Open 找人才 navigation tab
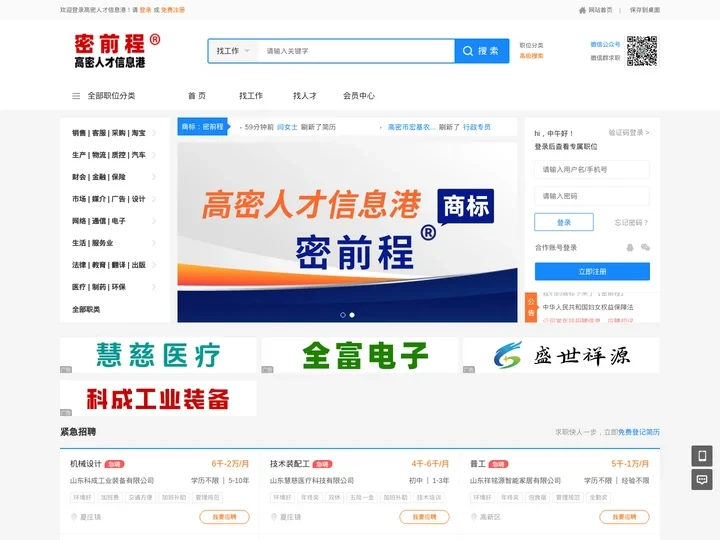The width and height of the screenshot is (720, 540). point(305,96)
